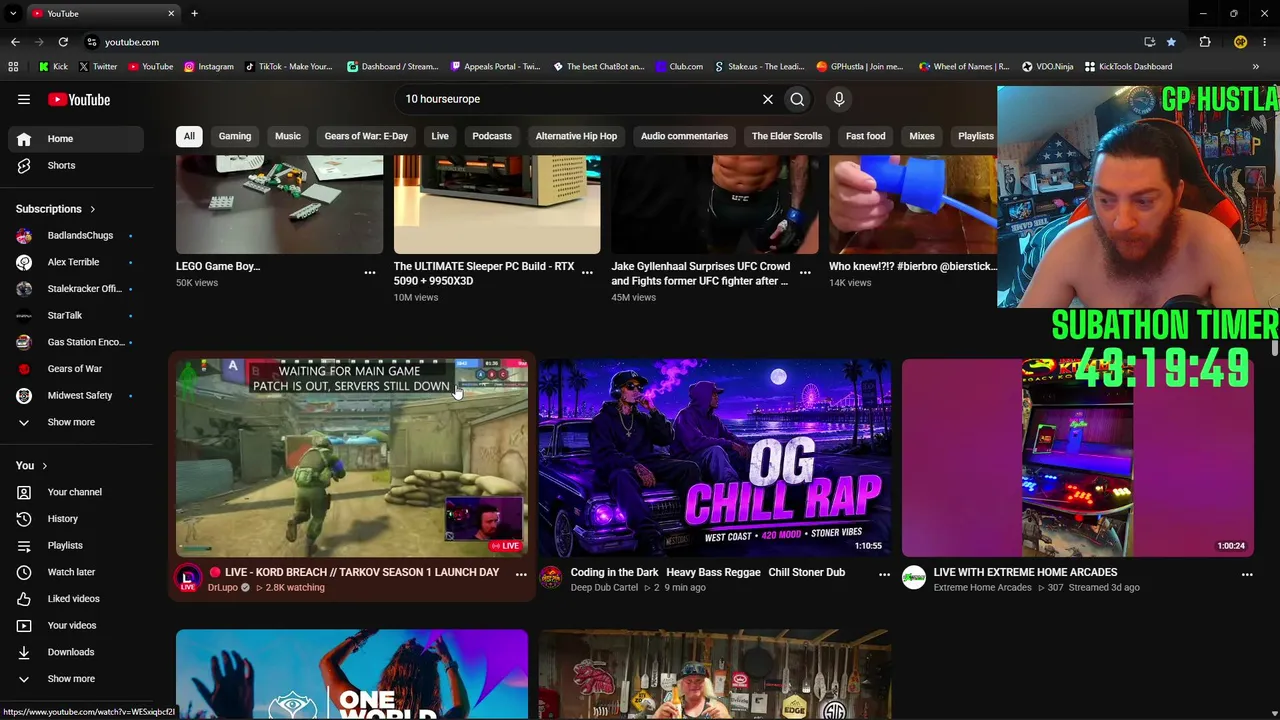Open options for Live With Extreme Home Arcades
Screen dimensions: 1280x720
[x=1247, y=574]
